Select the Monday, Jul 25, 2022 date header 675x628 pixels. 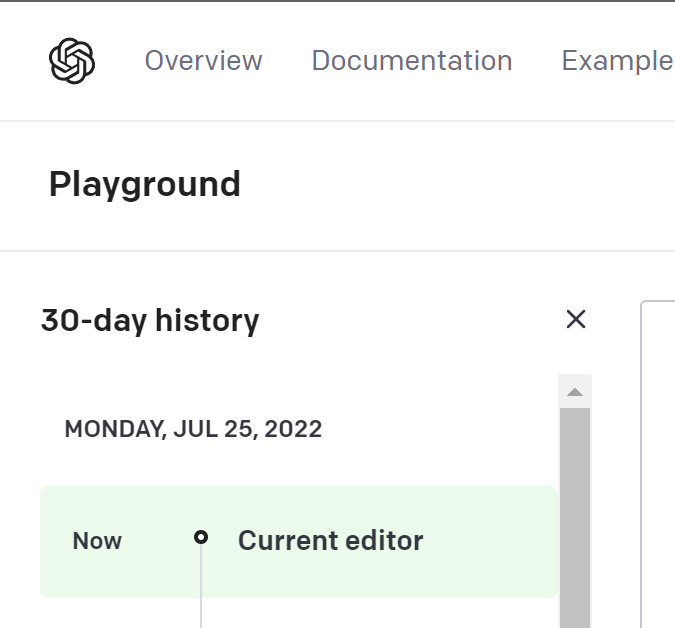click(193, 430)
